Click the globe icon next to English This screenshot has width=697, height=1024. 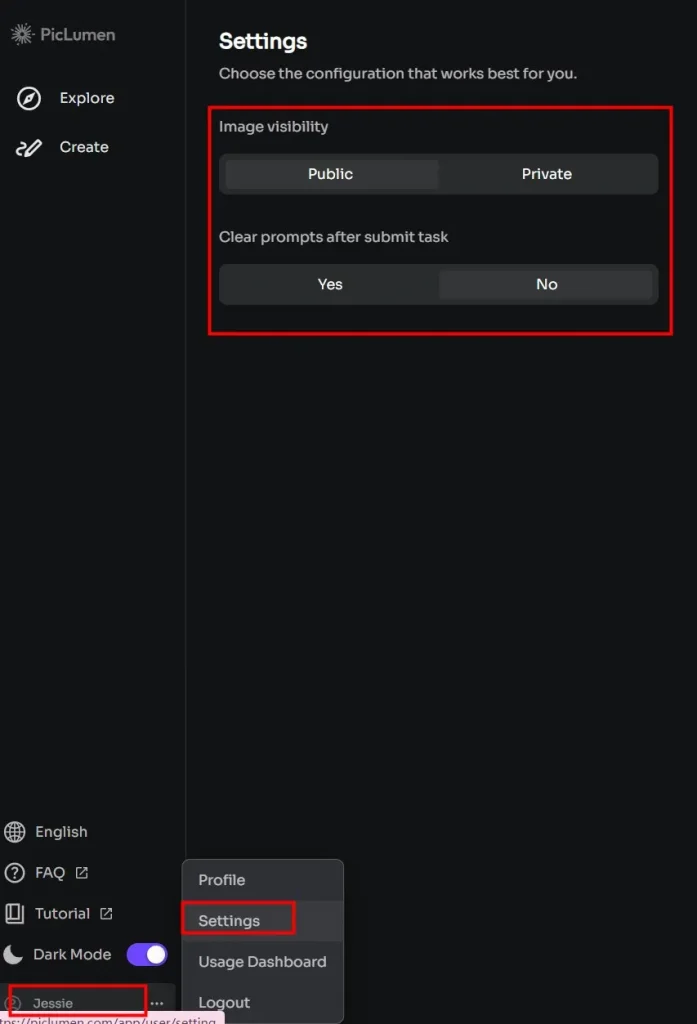click(14, 832)
